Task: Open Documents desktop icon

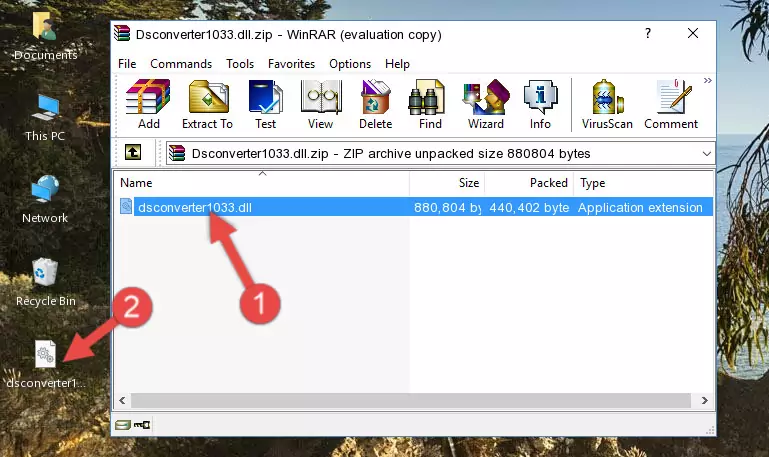Action: pyautogui.click(x=45, y=37)
